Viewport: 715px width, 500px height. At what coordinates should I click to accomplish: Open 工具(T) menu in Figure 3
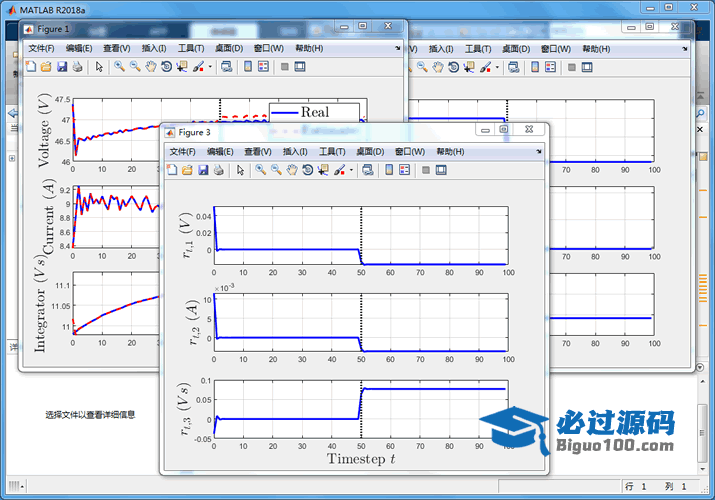pyautogui.click(x=332, y=152)
